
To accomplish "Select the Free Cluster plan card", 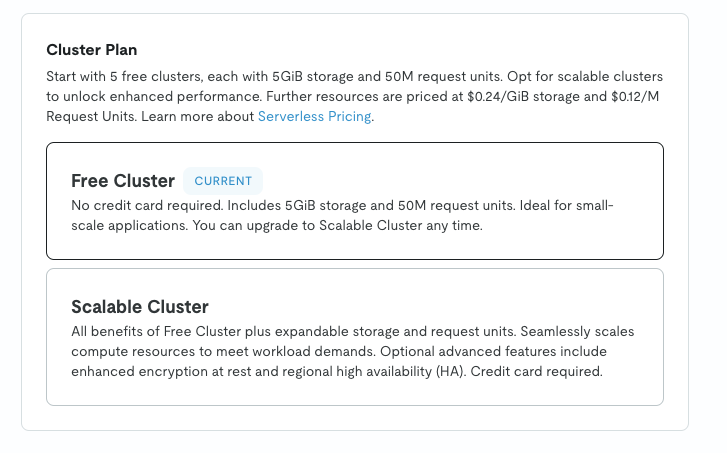I will [354, 201].
